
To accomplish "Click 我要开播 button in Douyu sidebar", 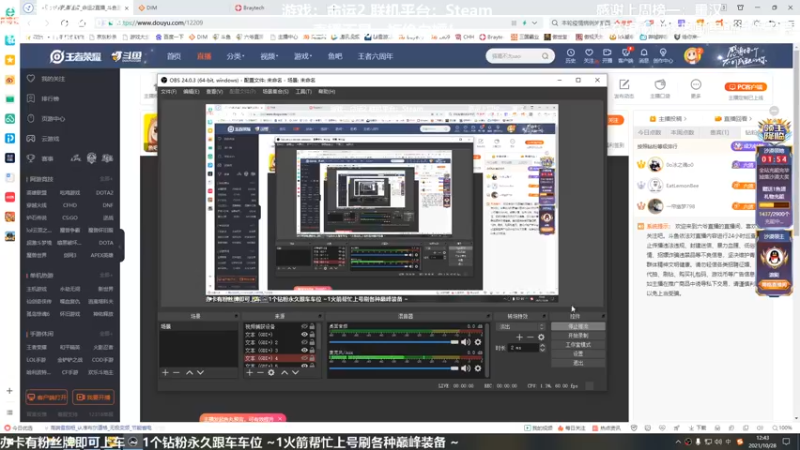I will (93, 397).
